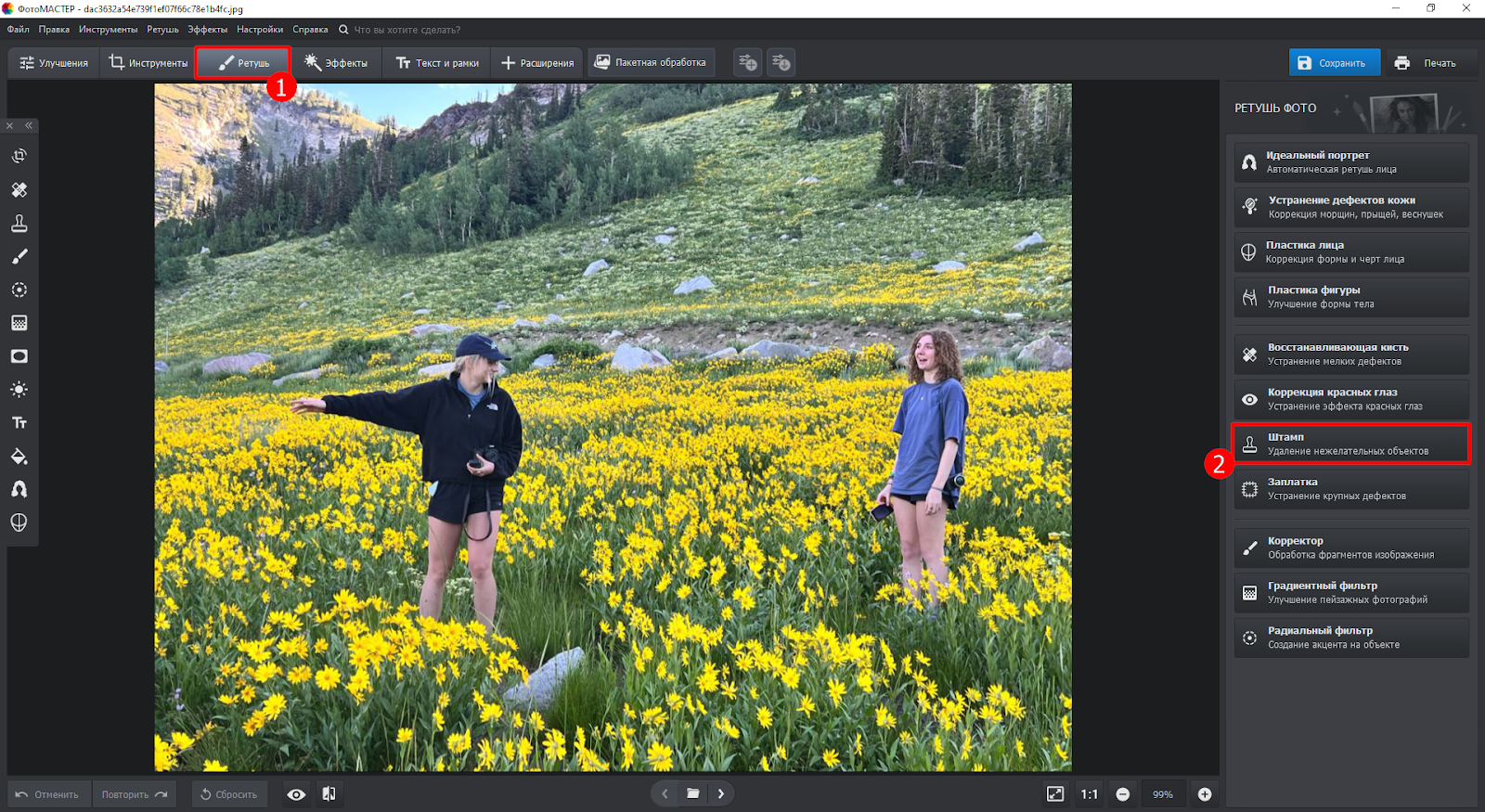Open Ретушь in the top menu bar

(x=162, y=30)
